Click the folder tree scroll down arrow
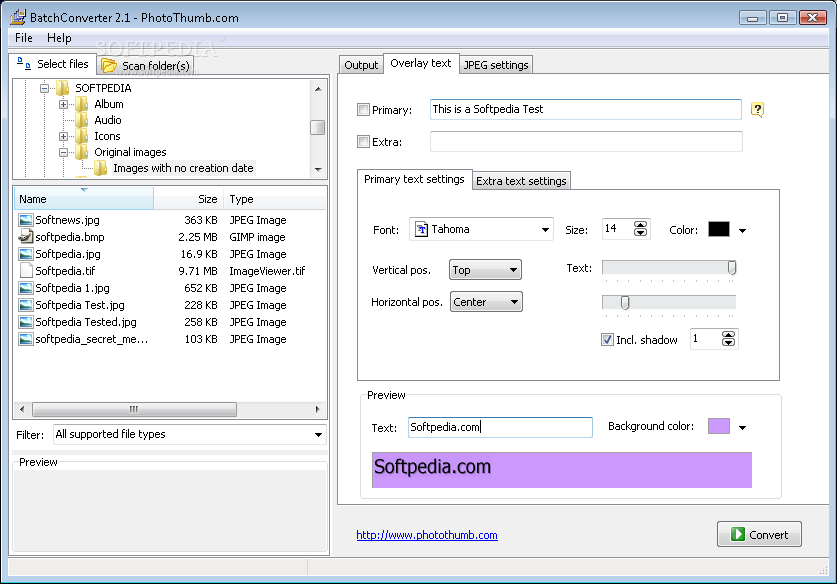The image size is (837, 584). [x=318, y=169]
